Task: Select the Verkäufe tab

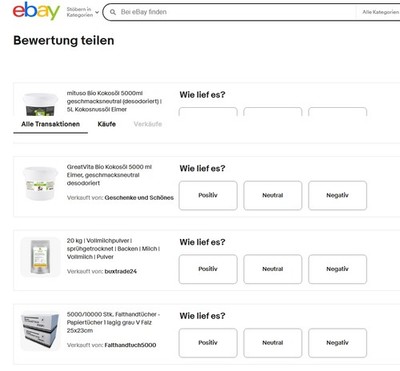Action: point(148,124)
